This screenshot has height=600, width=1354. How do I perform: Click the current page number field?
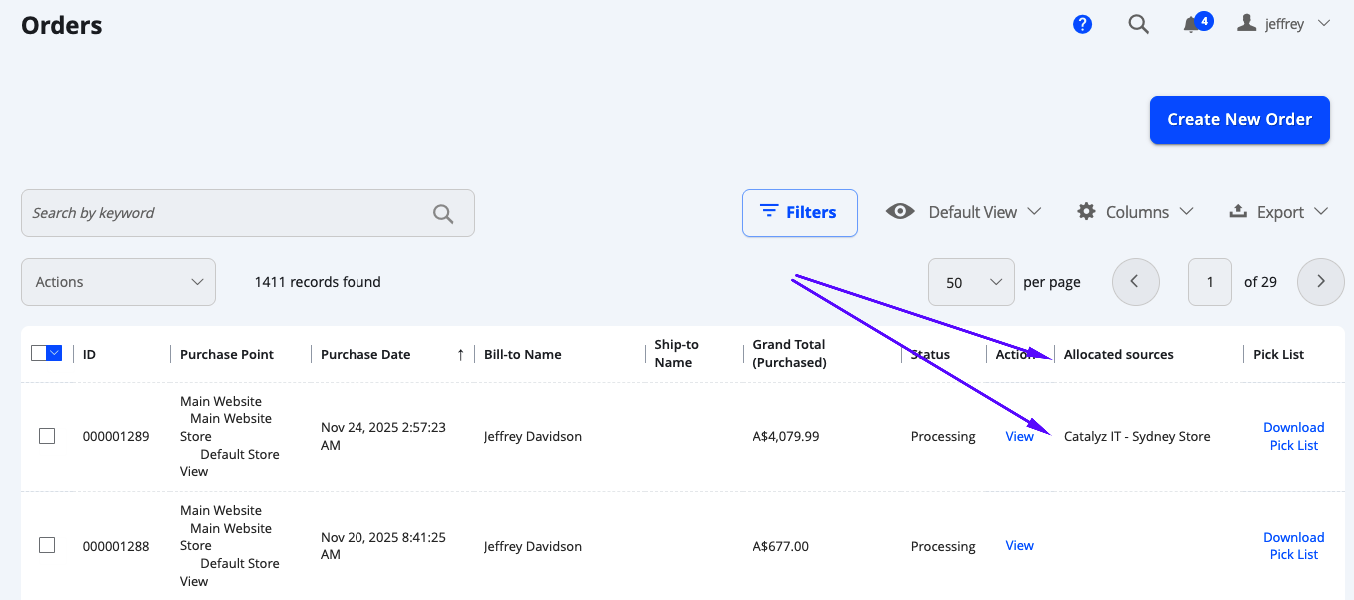1209,282
